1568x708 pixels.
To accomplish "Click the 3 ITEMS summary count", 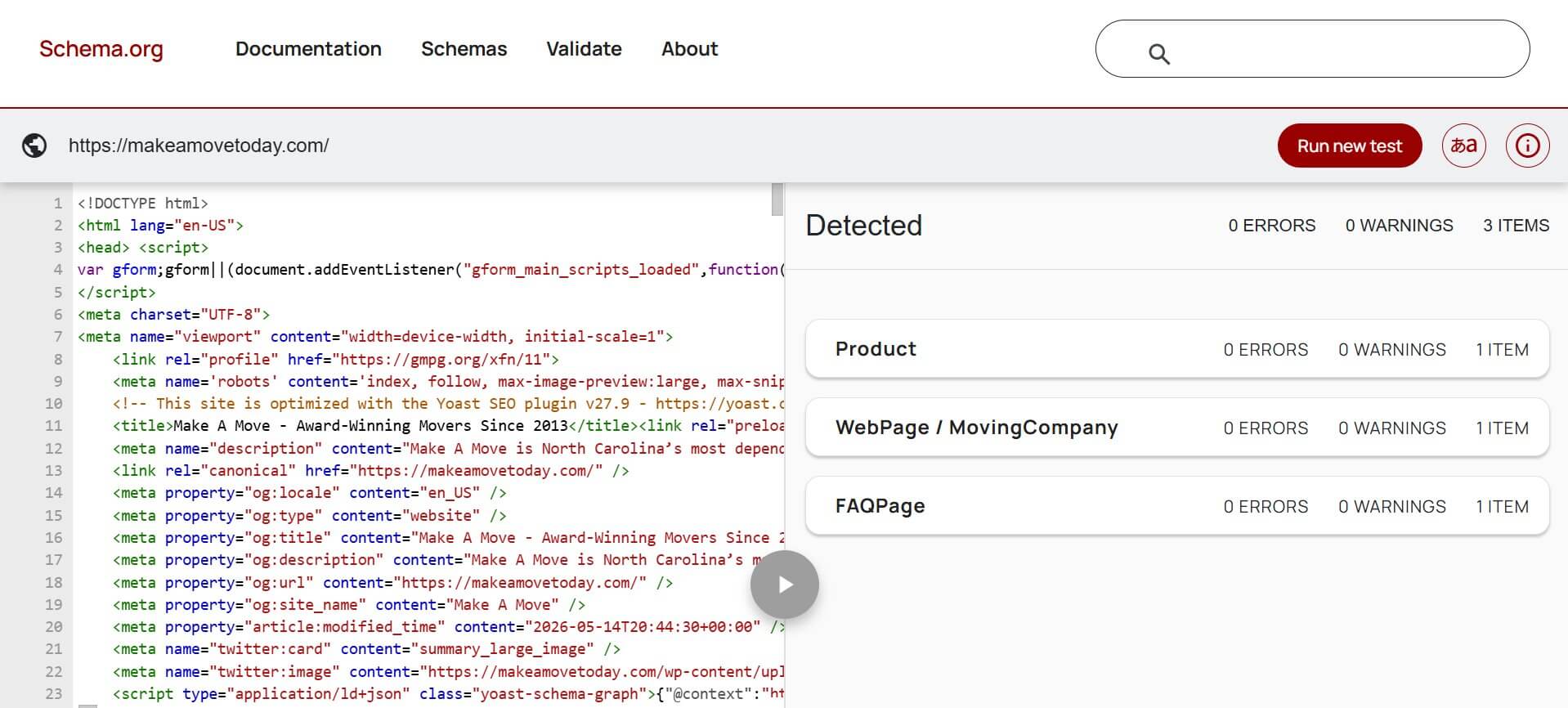I will (x=1516, y=226).
